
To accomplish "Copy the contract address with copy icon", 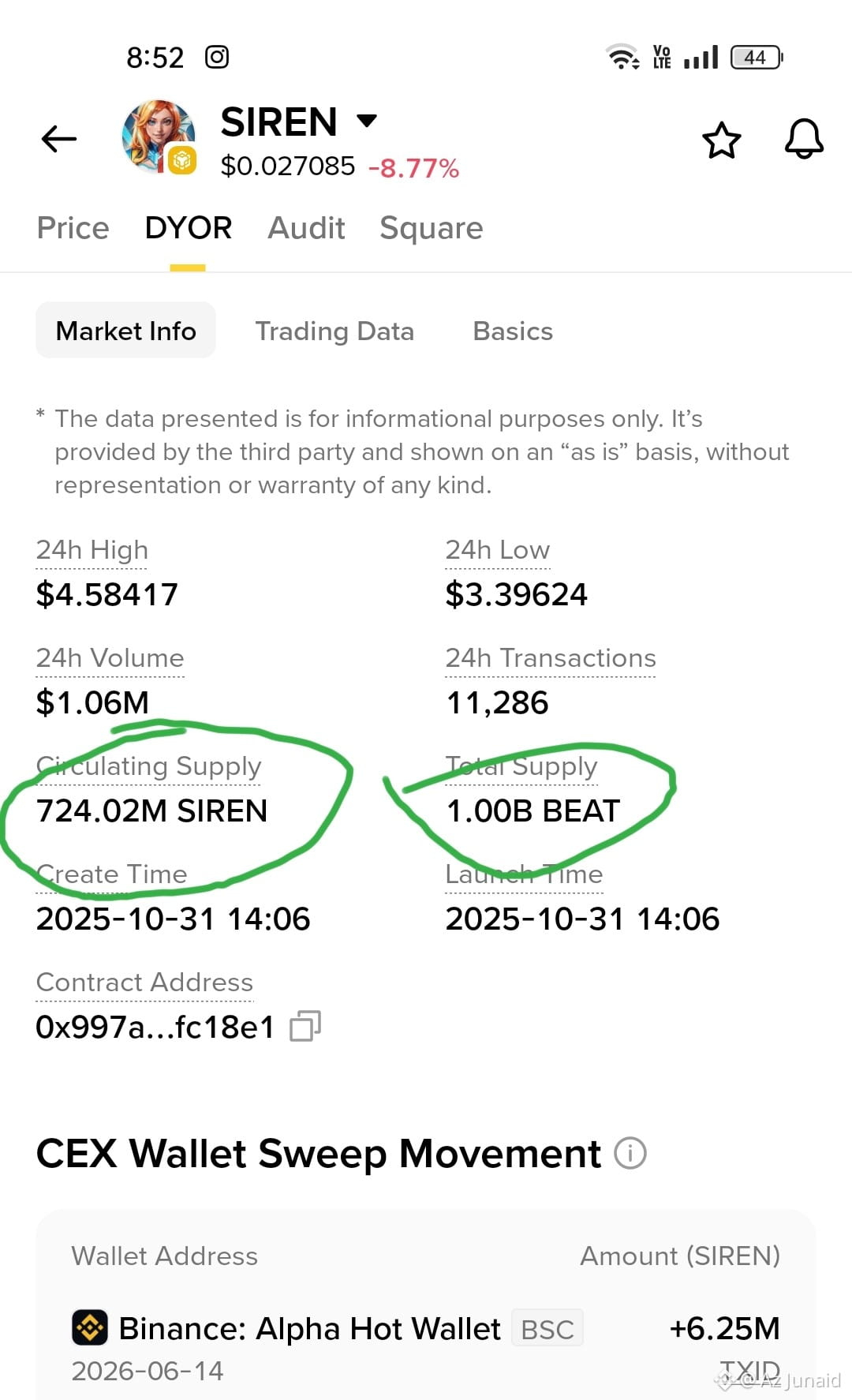I will (x=305, y=1026).
